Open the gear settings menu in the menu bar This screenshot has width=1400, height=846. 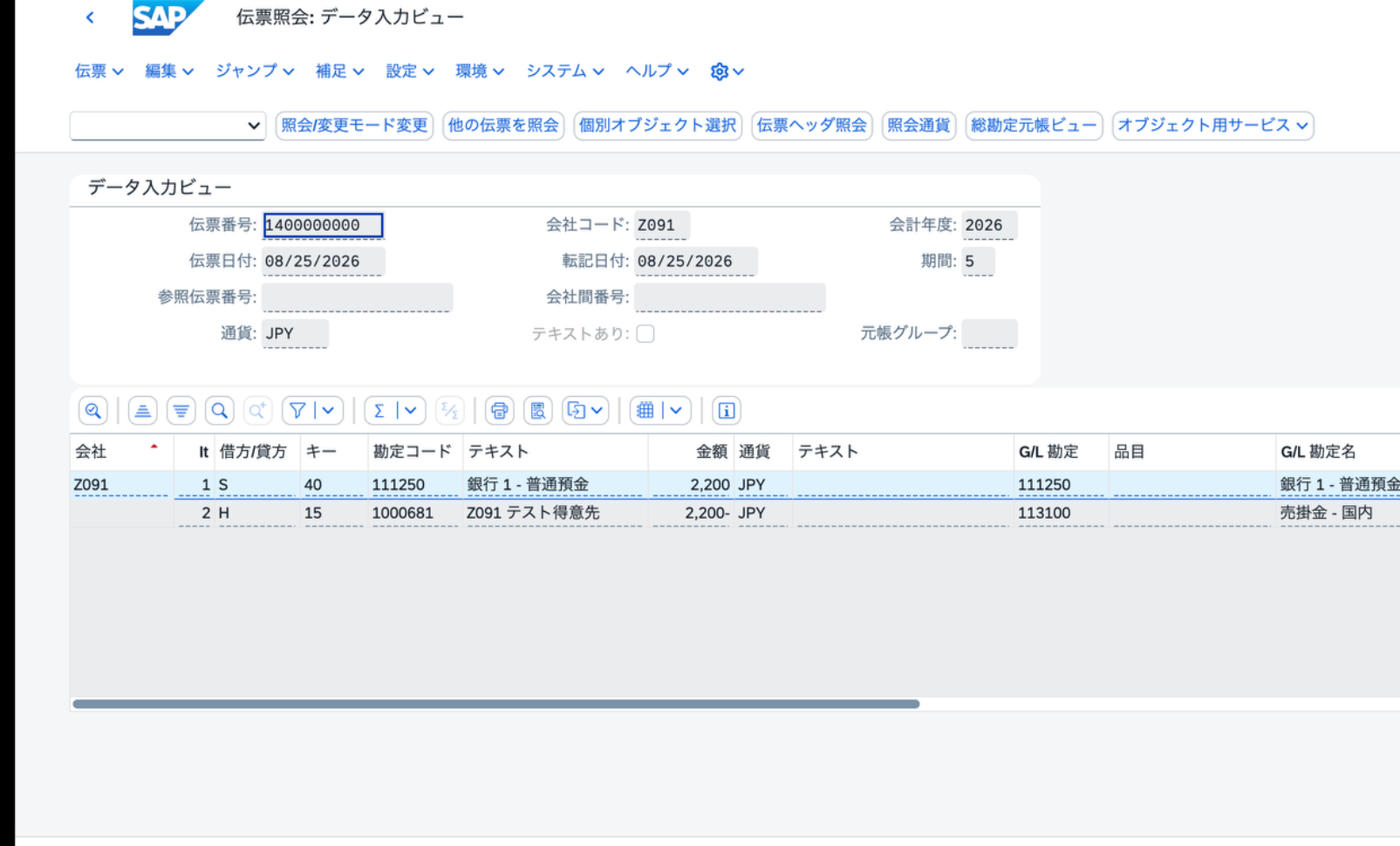(x=727, y=72)
